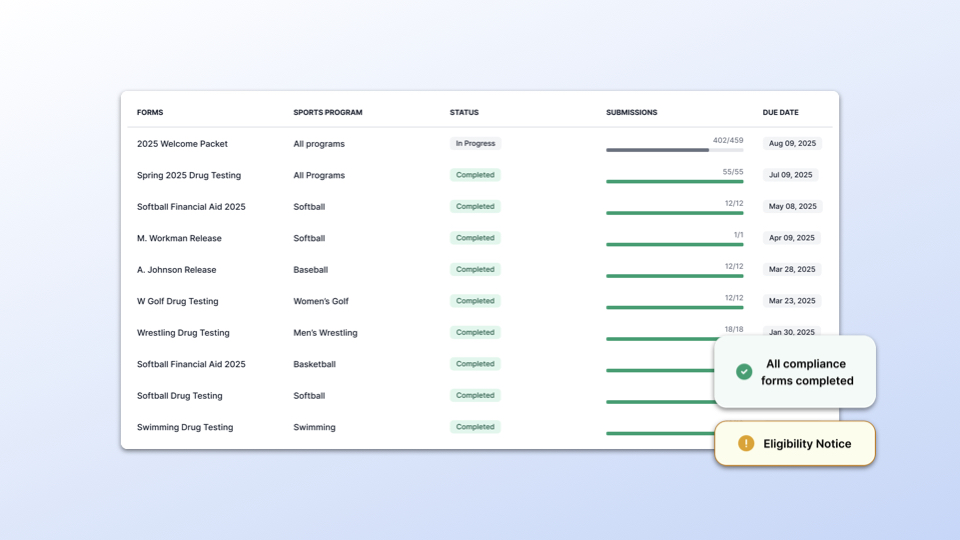This screenshot has height=540, width=960.
Task: Click the 402/459 submissions progress bar
Action: 674,150
